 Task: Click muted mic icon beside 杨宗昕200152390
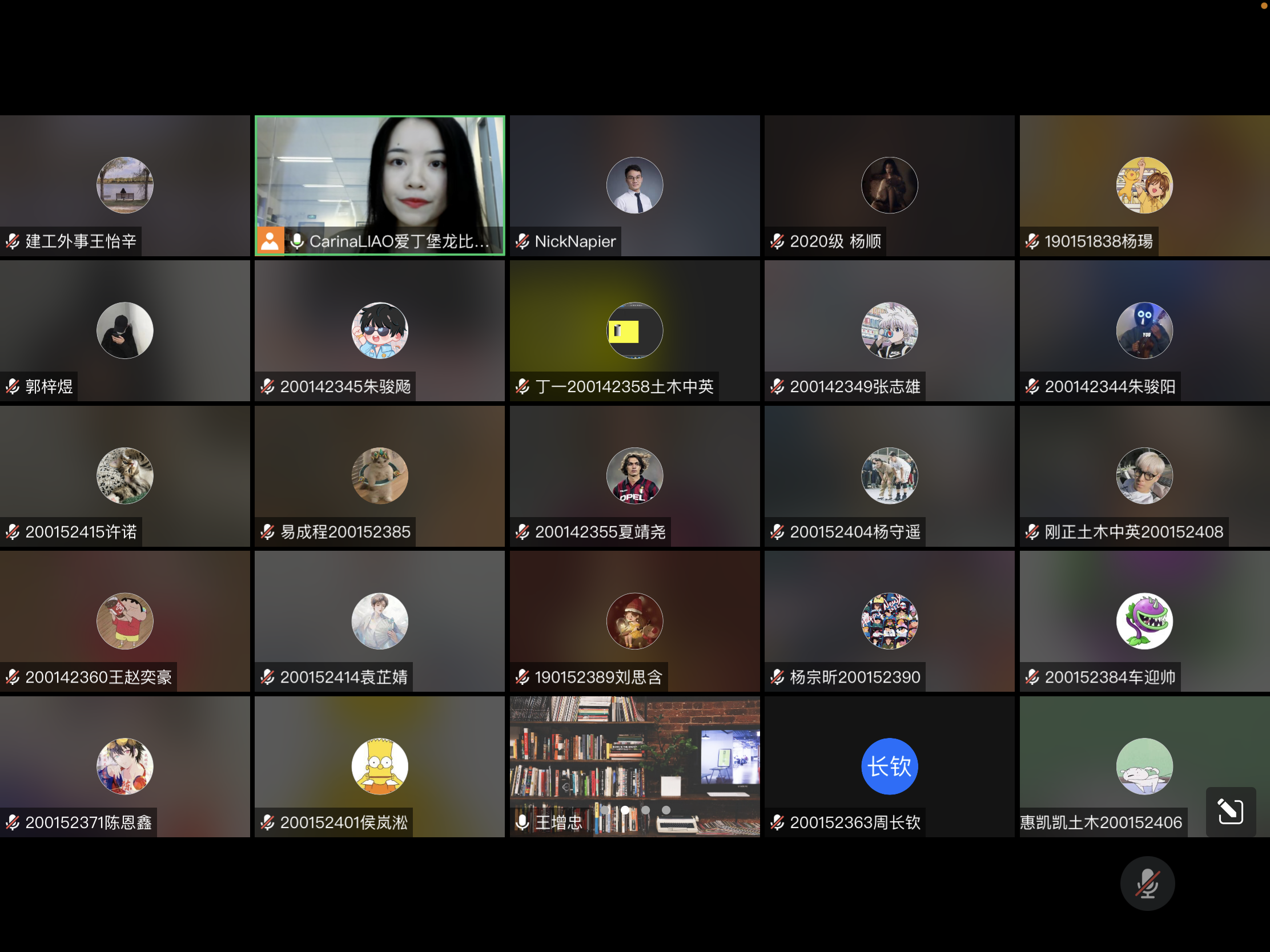click(x=777, y=677)
